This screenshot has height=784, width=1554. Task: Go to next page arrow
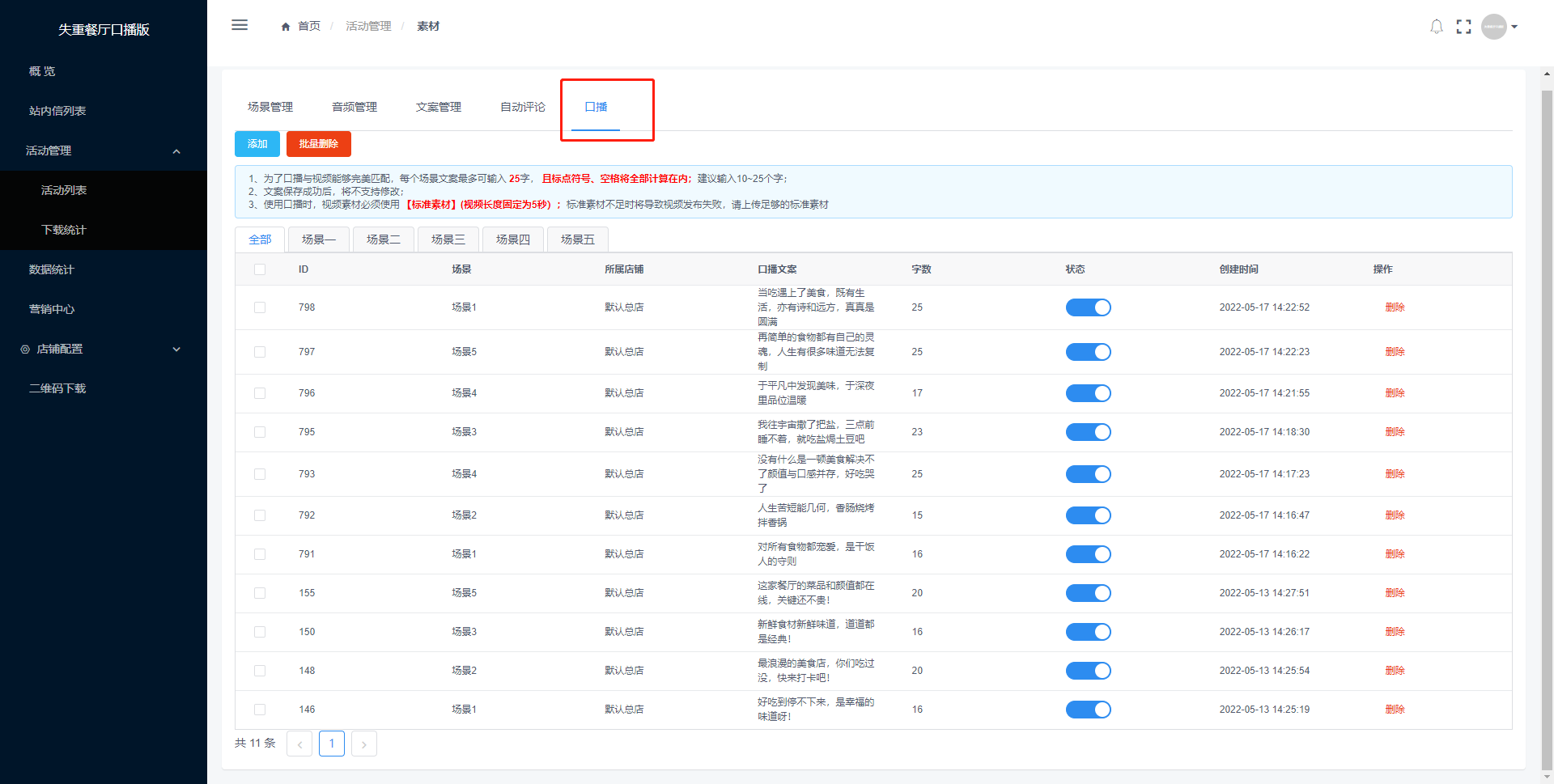364,744
